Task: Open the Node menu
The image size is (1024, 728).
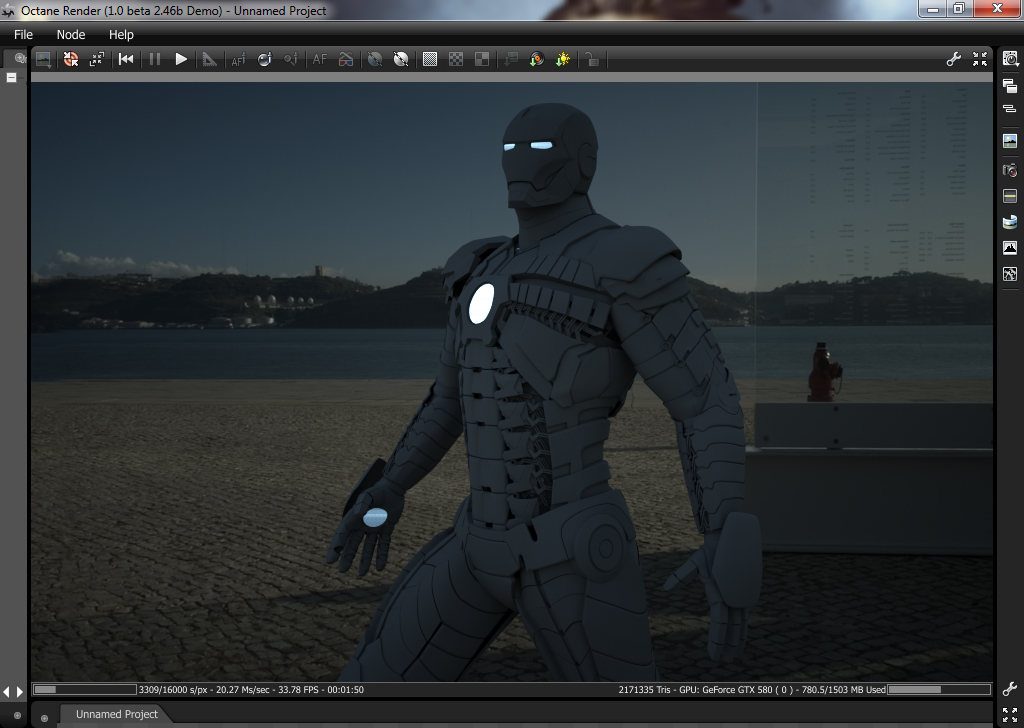Action: pyautogui.click(x=71, y=34)
